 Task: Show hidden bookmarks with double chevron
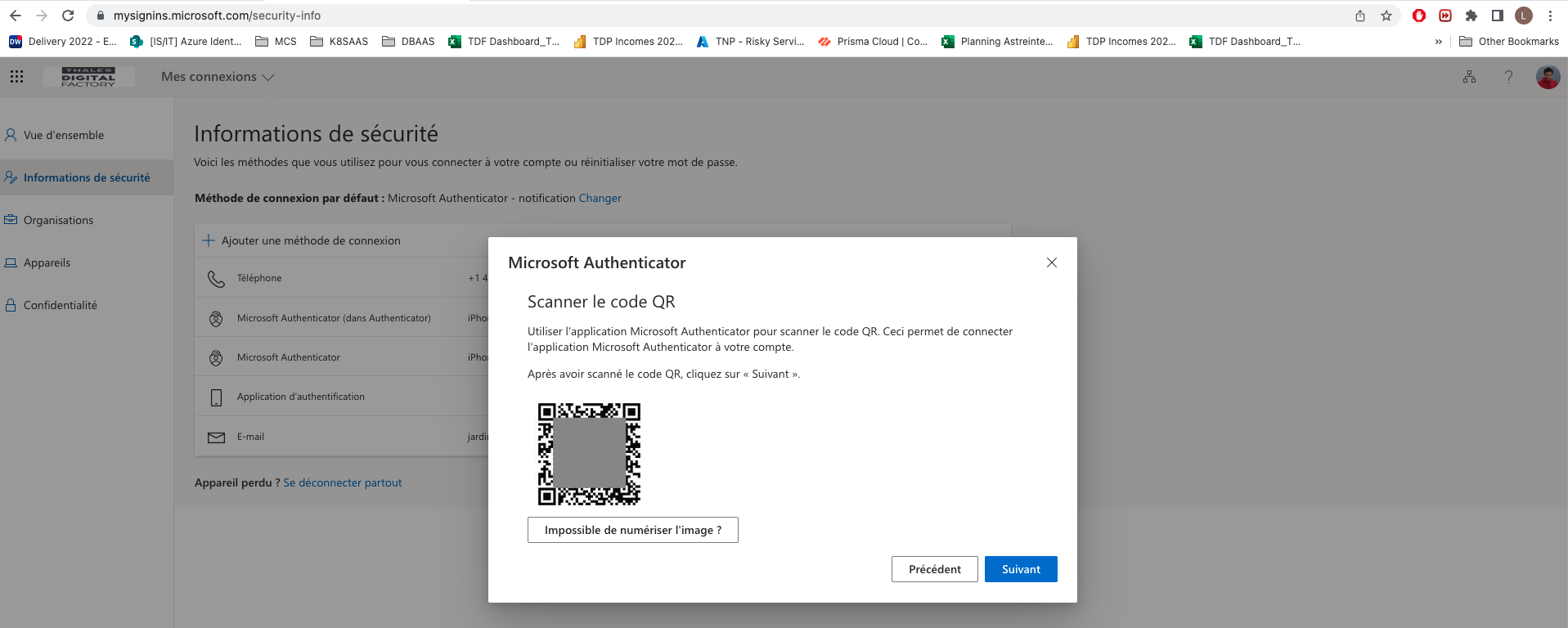tap(1439, 42)
